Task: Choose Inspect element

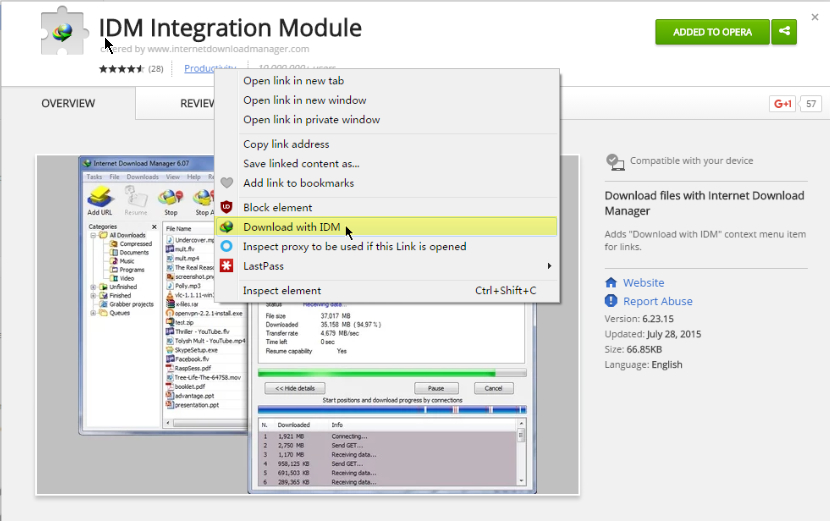Action: pyautogui.click(x=386, y=291)
